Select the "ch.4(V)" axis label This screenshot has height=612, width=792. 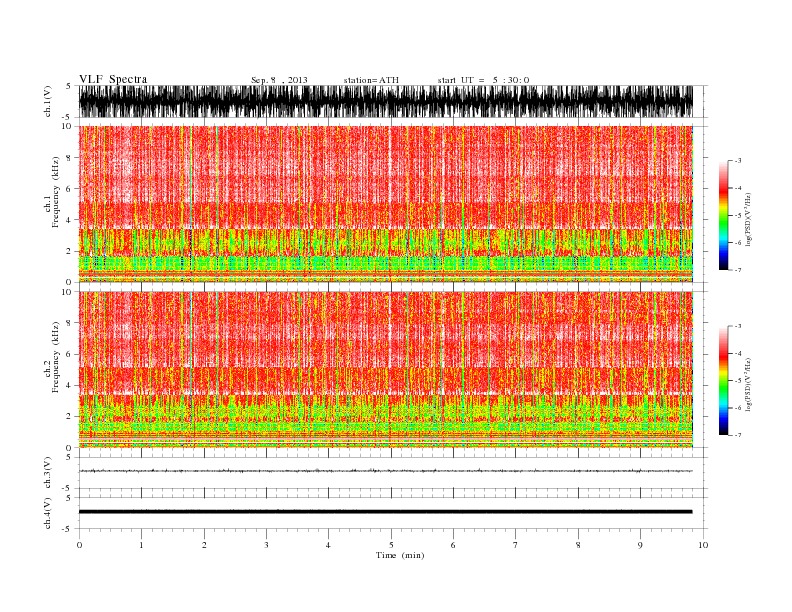click(48, 513)
